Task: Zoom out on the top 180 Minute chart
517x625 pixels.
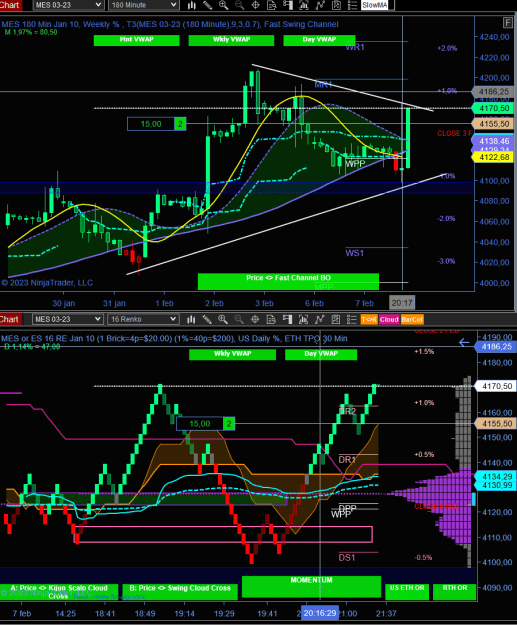Action: tap(240, 5)
